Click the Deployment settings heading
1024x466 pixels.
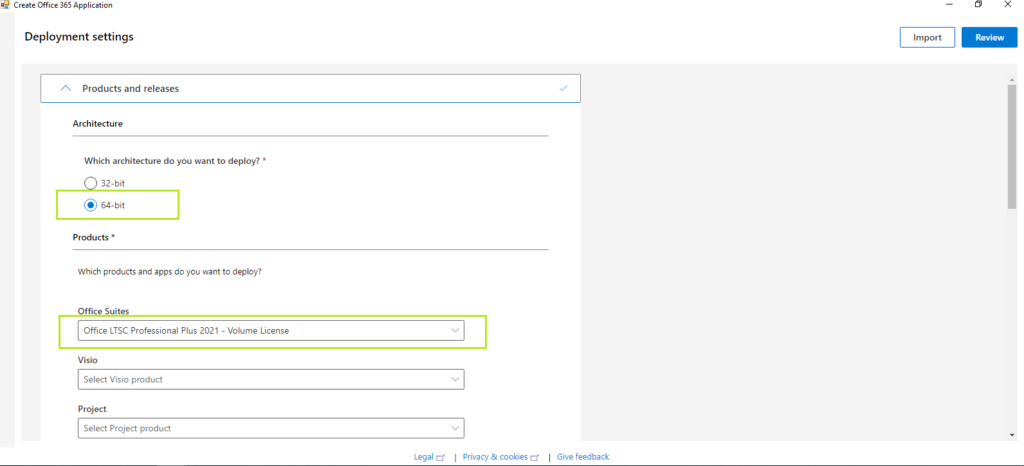pyautogui.click(x=79, y=37)
